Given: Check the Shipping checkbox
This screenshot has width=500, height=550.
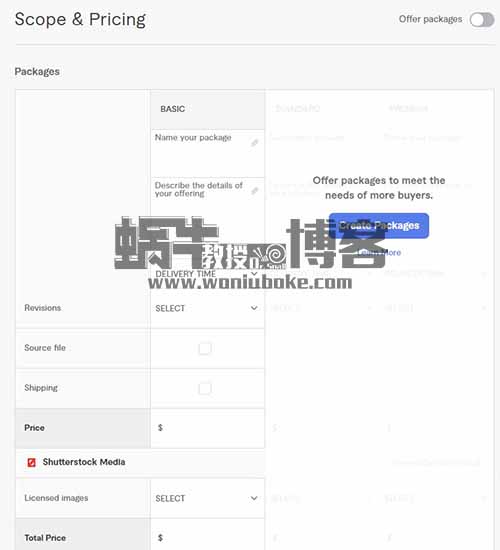Looking at the screenshot, I should (x=205, y=388).
